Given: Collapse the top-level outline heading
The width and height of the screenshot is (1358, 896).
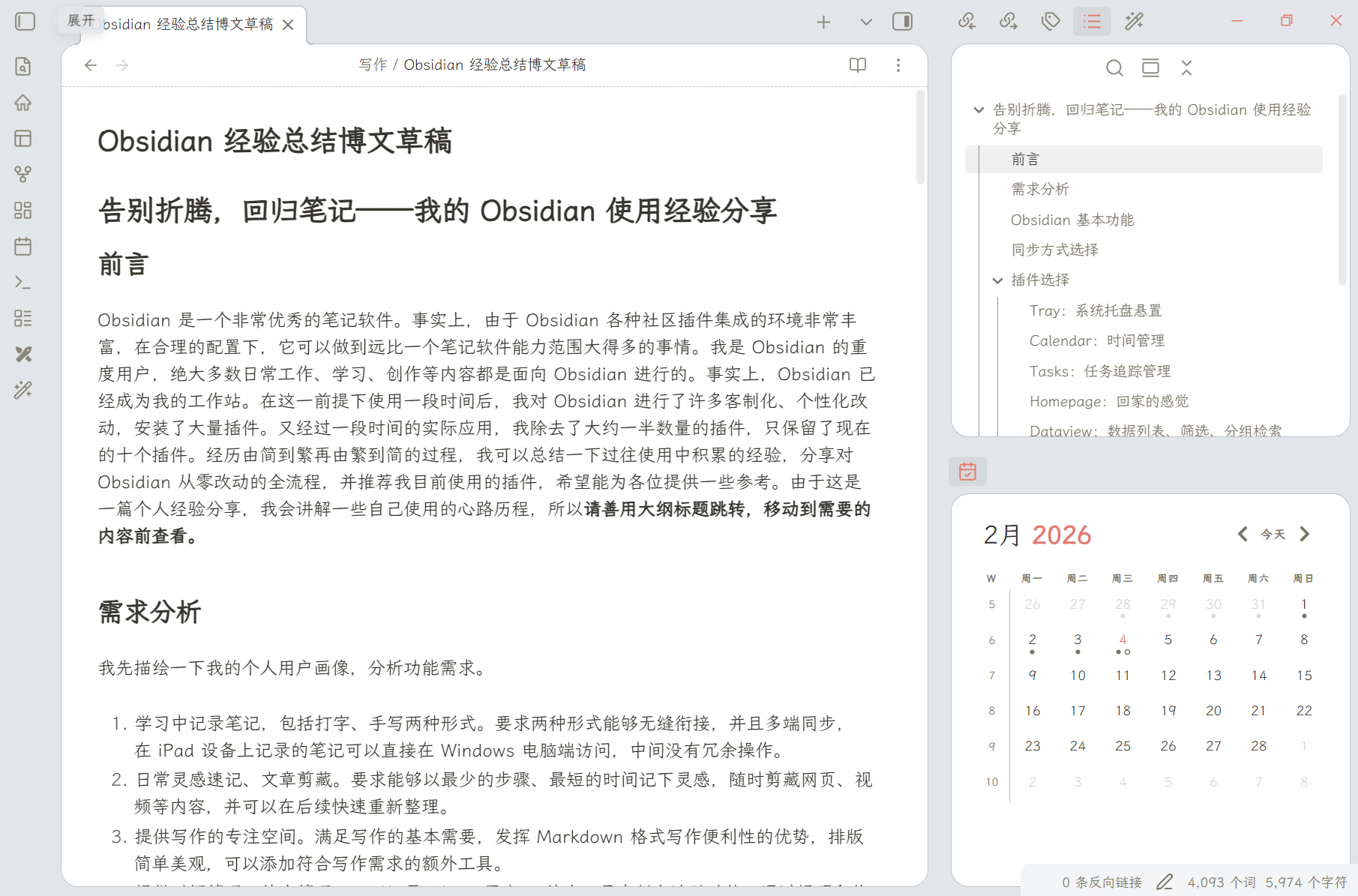Looking at the screenshot, I should coord(979,110).
